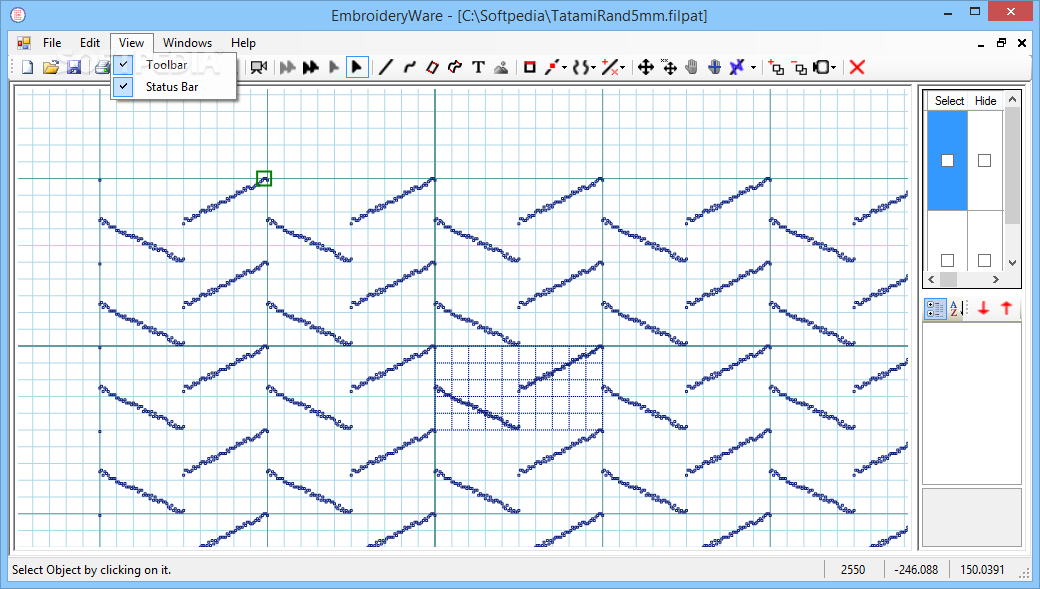Restore the inner document window
The width and height of the screenshot is (1040, 589).
tap(1002, 43)
